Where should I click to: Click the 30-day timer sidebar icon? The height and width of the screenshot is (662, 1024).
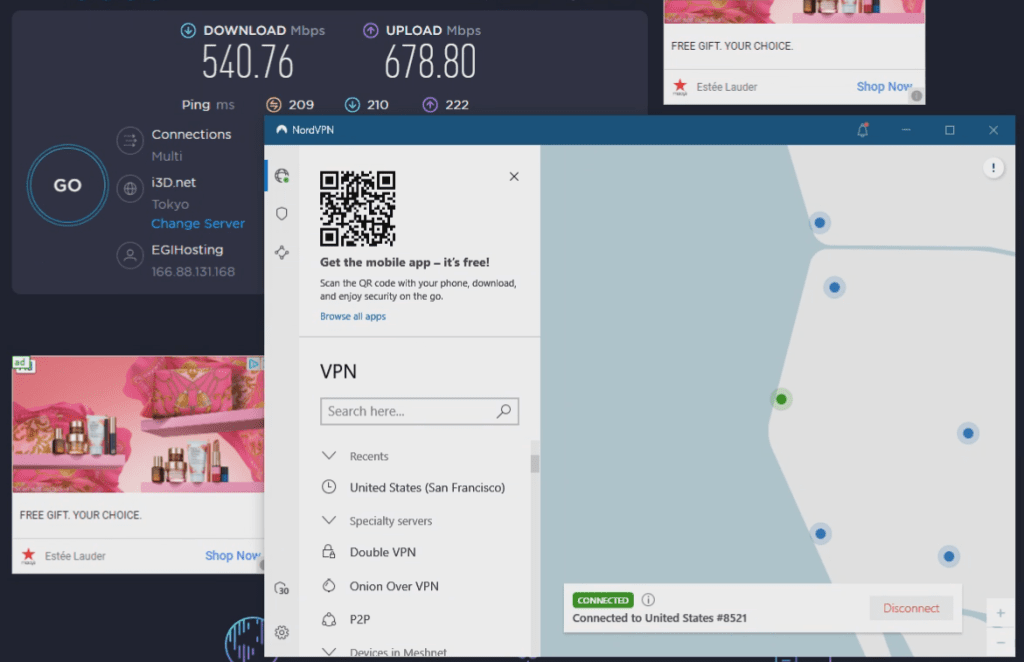point(281,588)
